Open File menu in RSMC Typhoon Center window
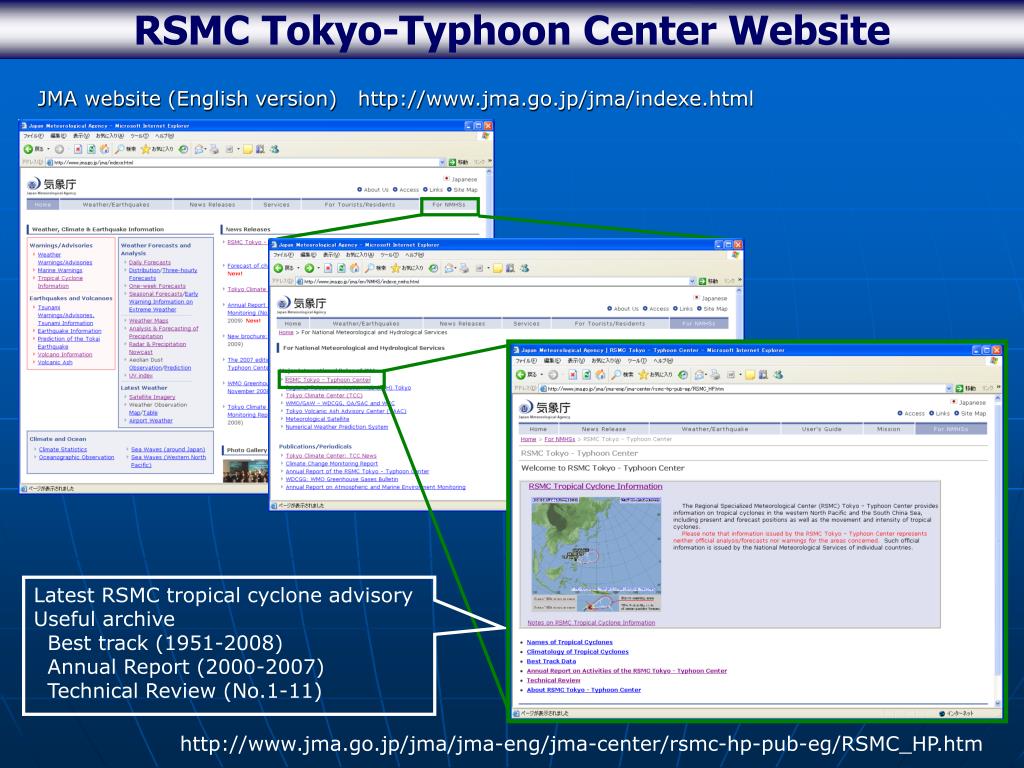1024x768 pixels. (526, 360)
